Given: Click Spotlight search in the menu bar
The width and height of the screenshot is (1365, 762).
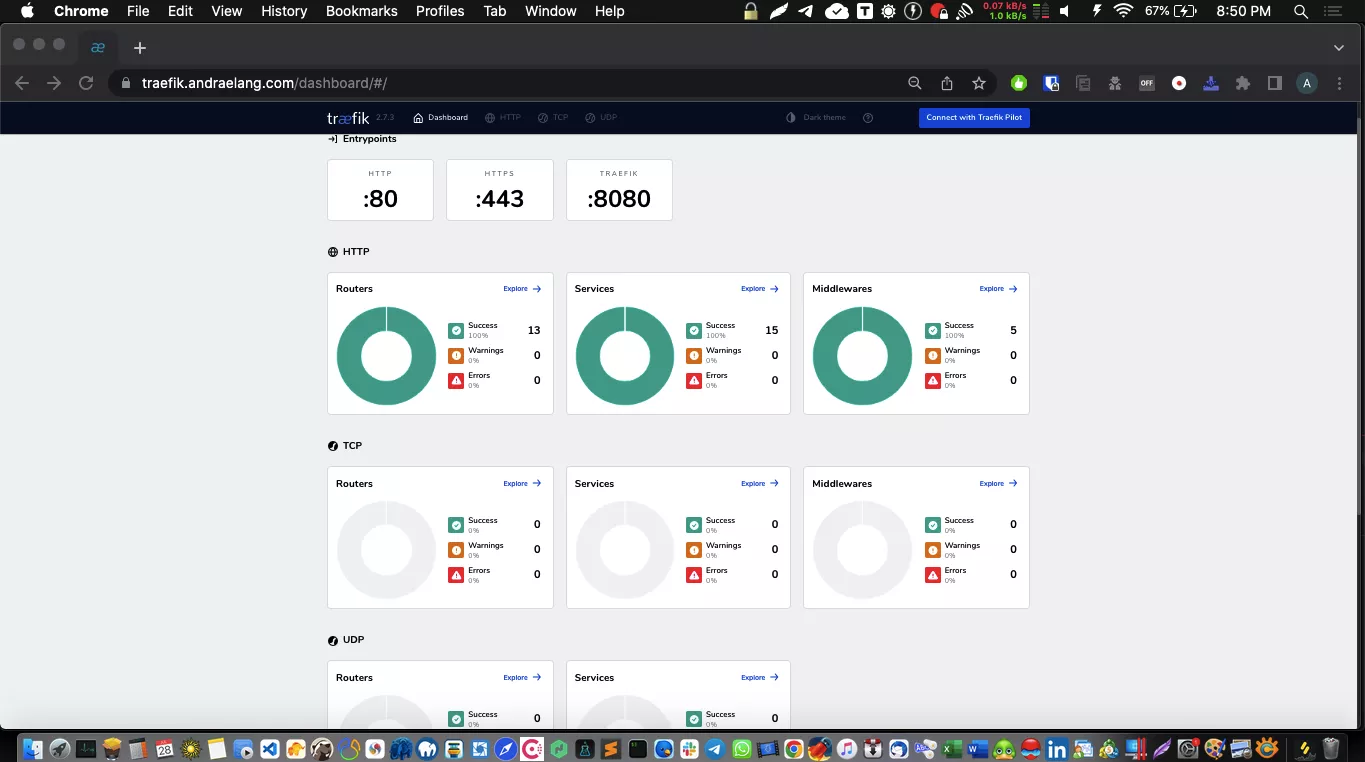Looking at the screenshot, I should click(1300, 11).
